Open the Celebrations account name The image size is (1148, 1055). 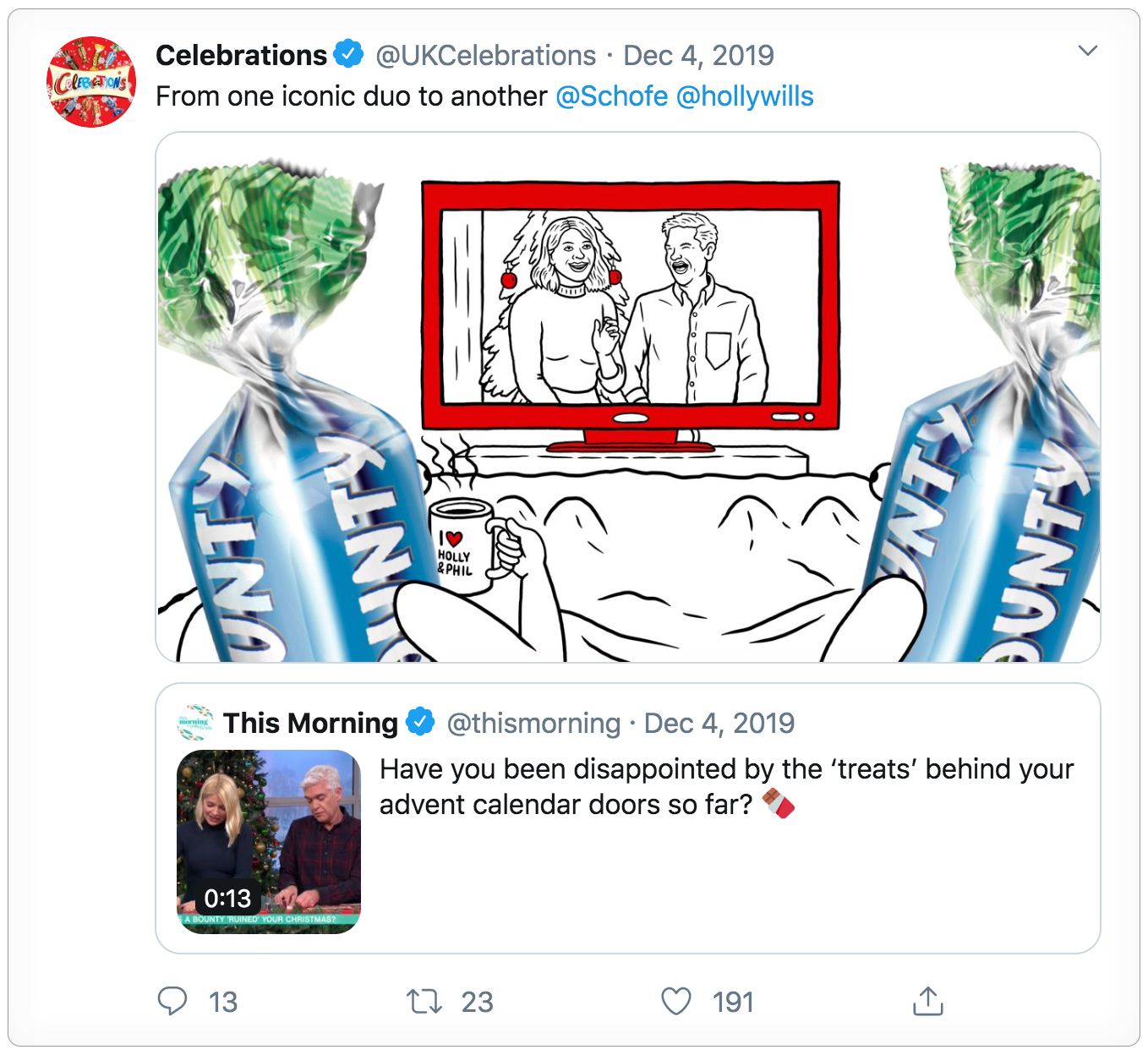coord(242,55)
